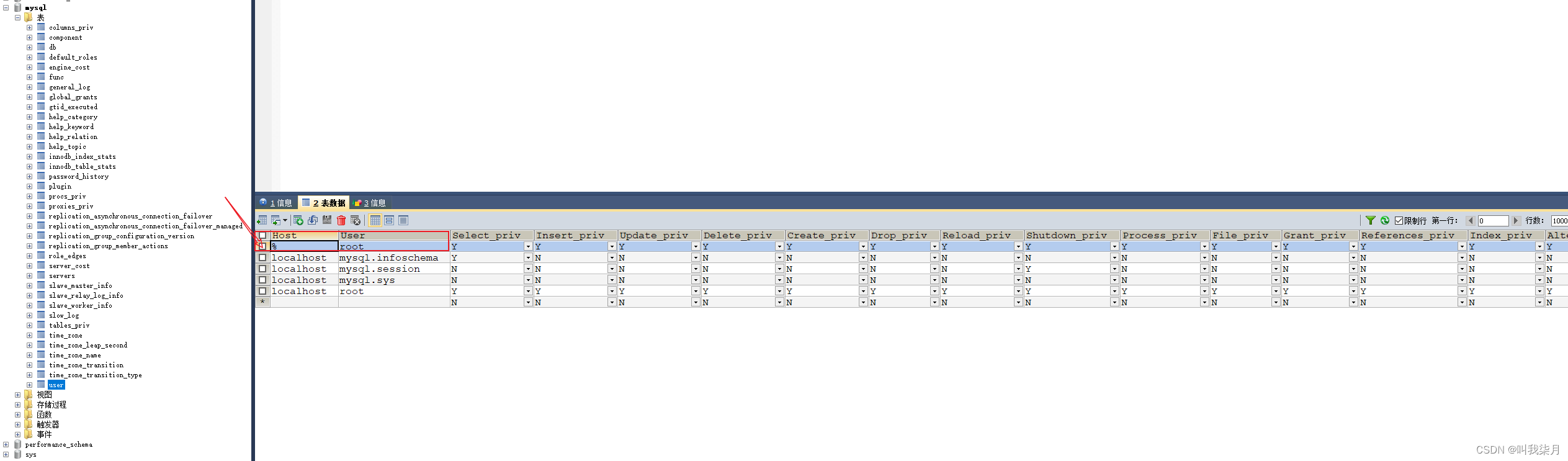
Task: Expand the 函数 folder node
Action: [x=17, y=414]
